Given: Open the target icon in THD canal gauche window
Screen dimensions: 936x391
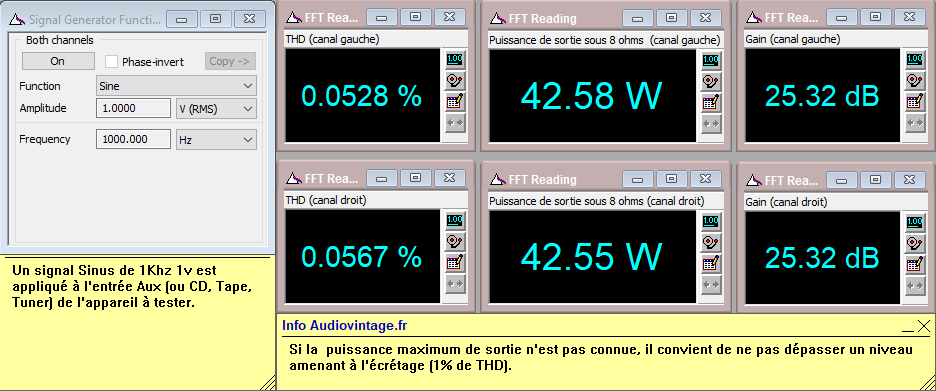Looking at the screenshot, I should click(x=455, y=81).
